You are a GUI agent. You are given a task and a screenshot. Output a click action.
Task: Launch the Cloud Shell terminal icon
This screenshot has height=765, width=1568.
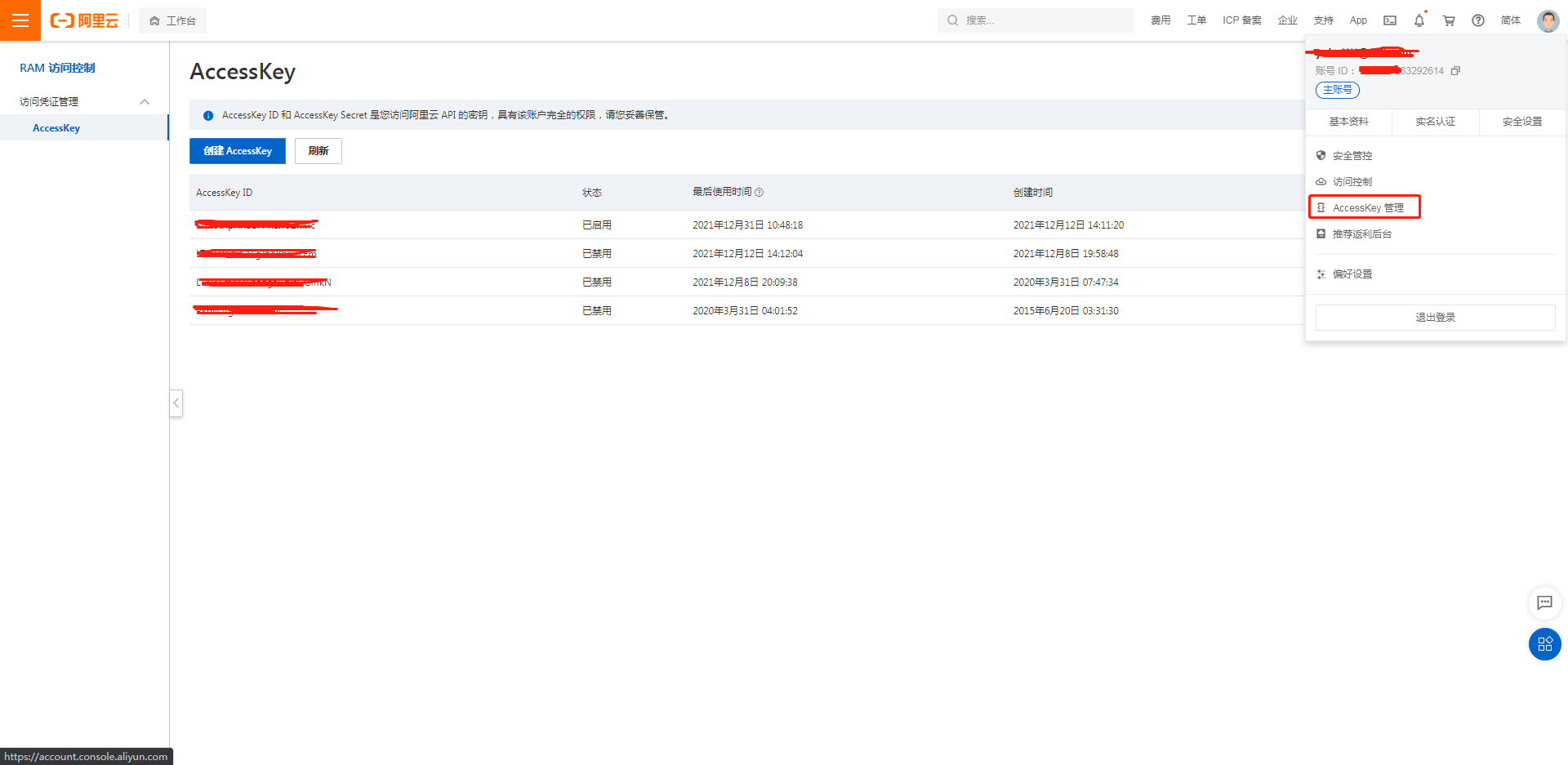tap(1390, 20)
